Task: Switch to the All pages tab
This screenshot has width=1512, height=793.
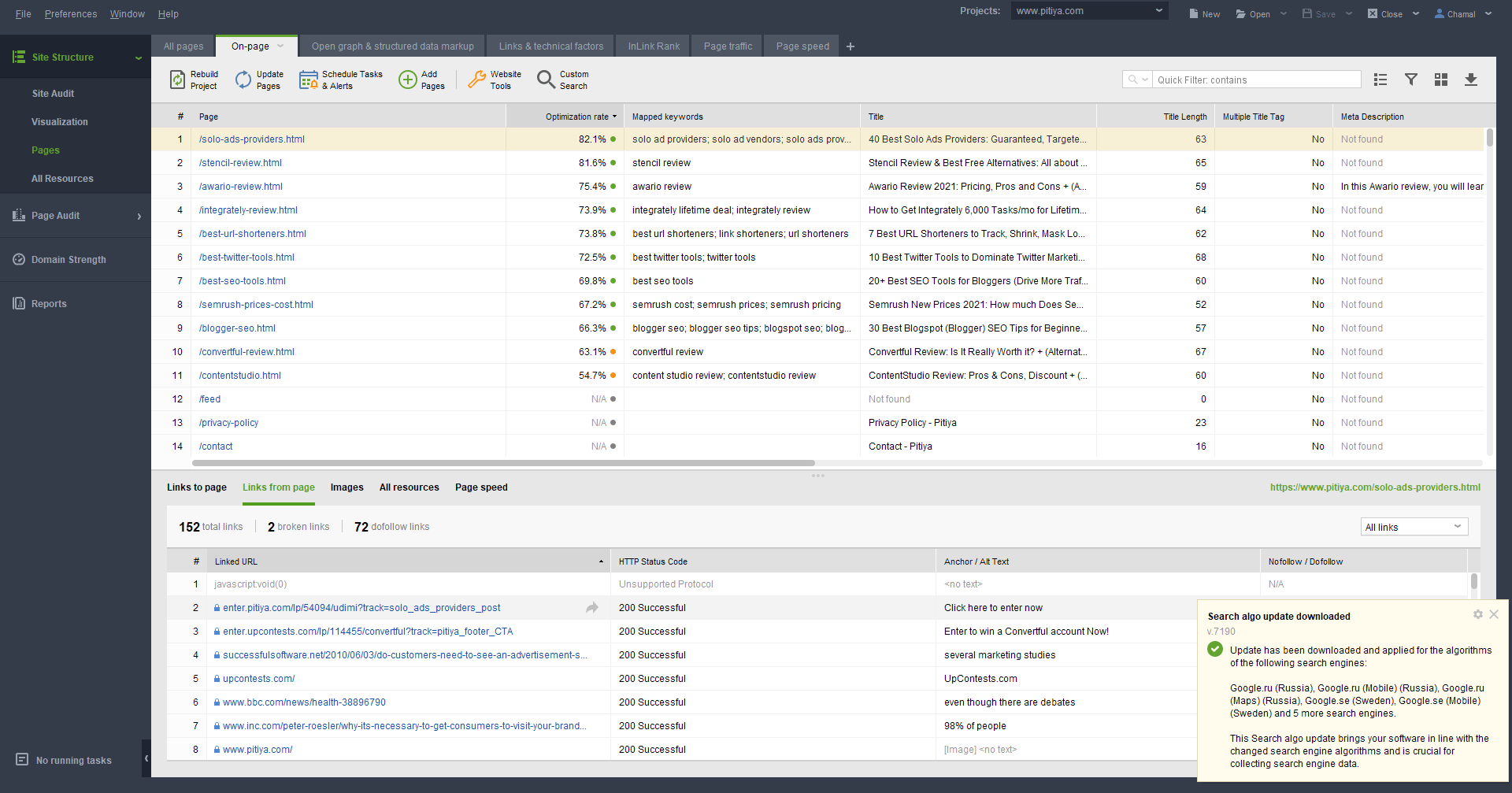Action: tap(183, 46)
